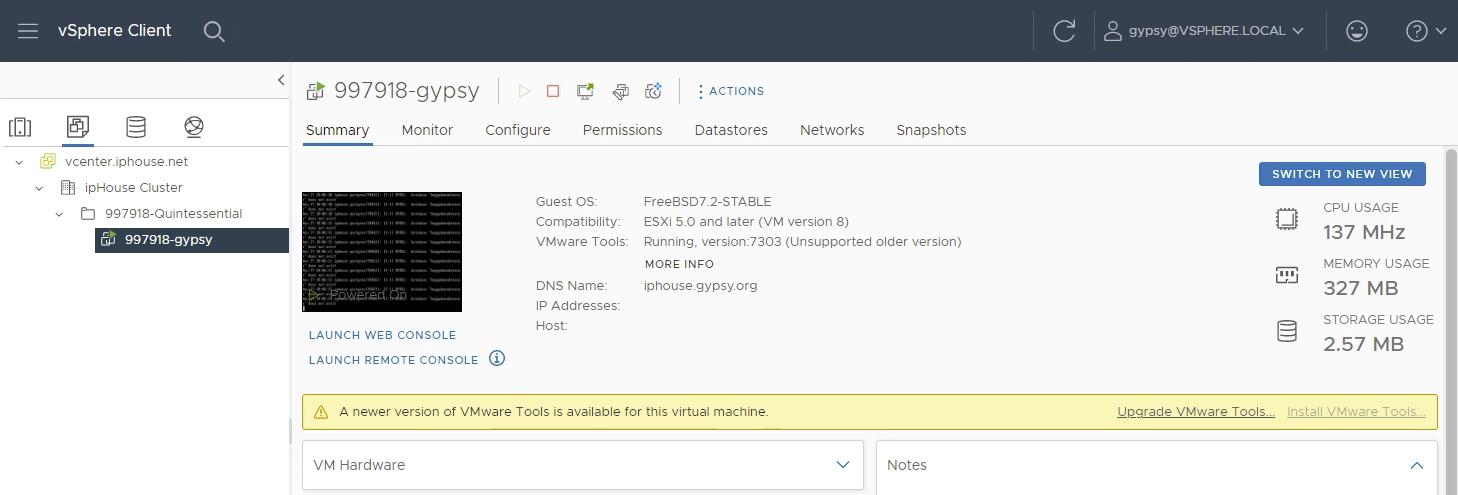Show remote console info icon
The height and width of the screenshot is (495, 1458).
497,358
